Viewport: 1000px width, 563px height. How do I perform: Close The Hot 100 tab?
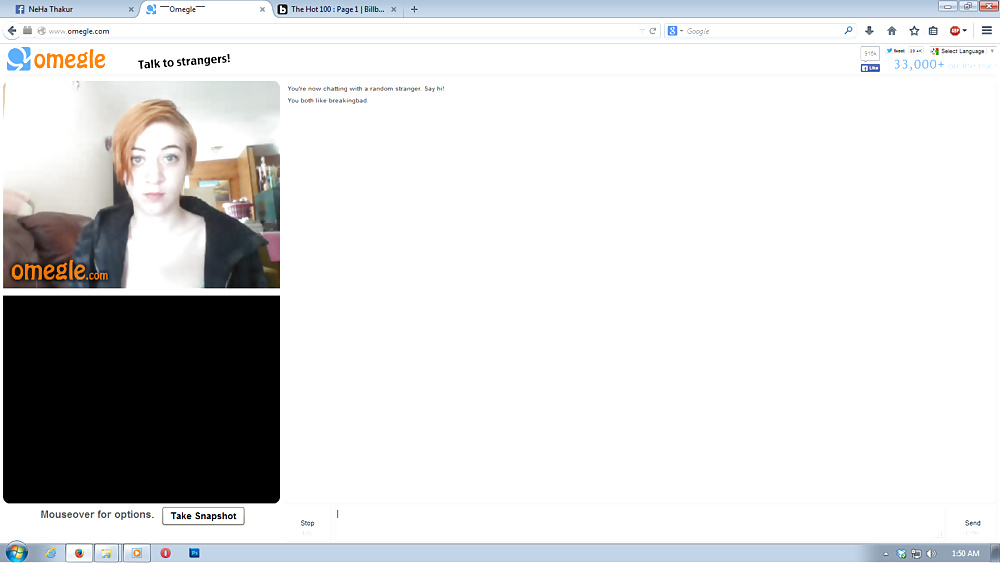click(393, 10)
